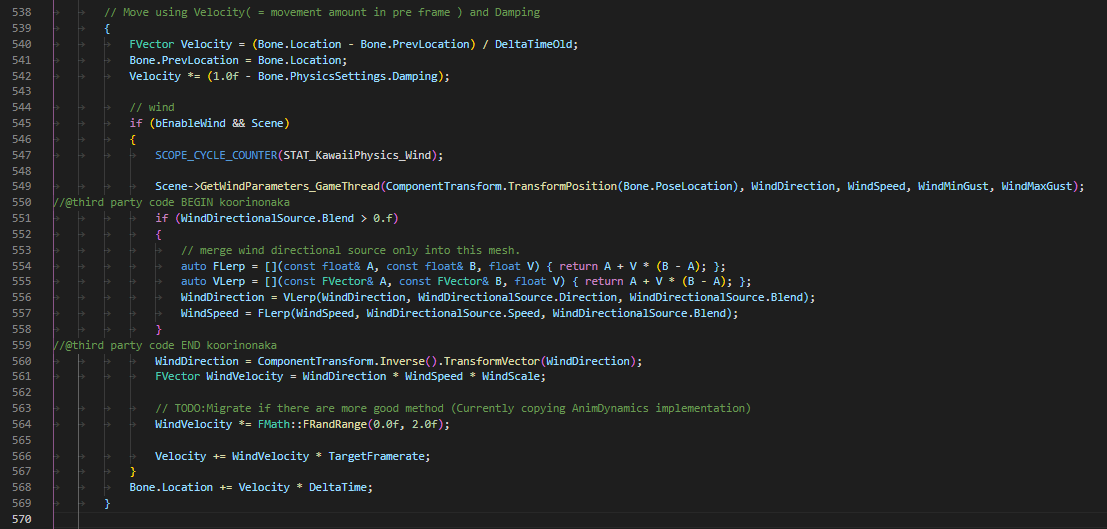Click 'DeltaTimeOld' on line 540
The width and height of the screenshot is (1107, 529).
tap(533, 44)
